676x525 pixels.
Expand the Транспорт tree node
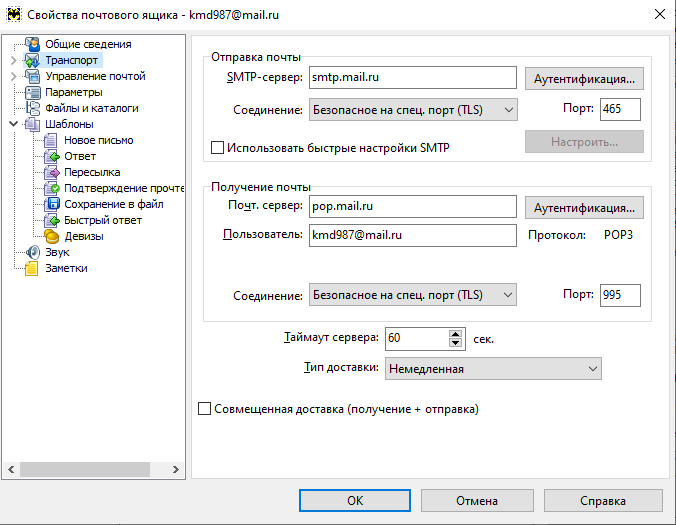[x=13, y=60]
